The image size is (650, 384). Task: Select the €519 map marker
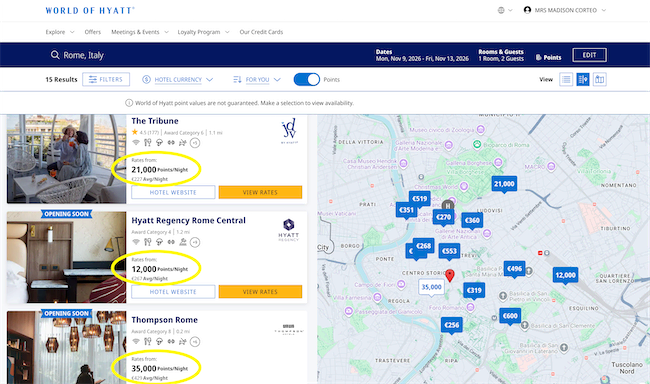[x=420, y=199]
